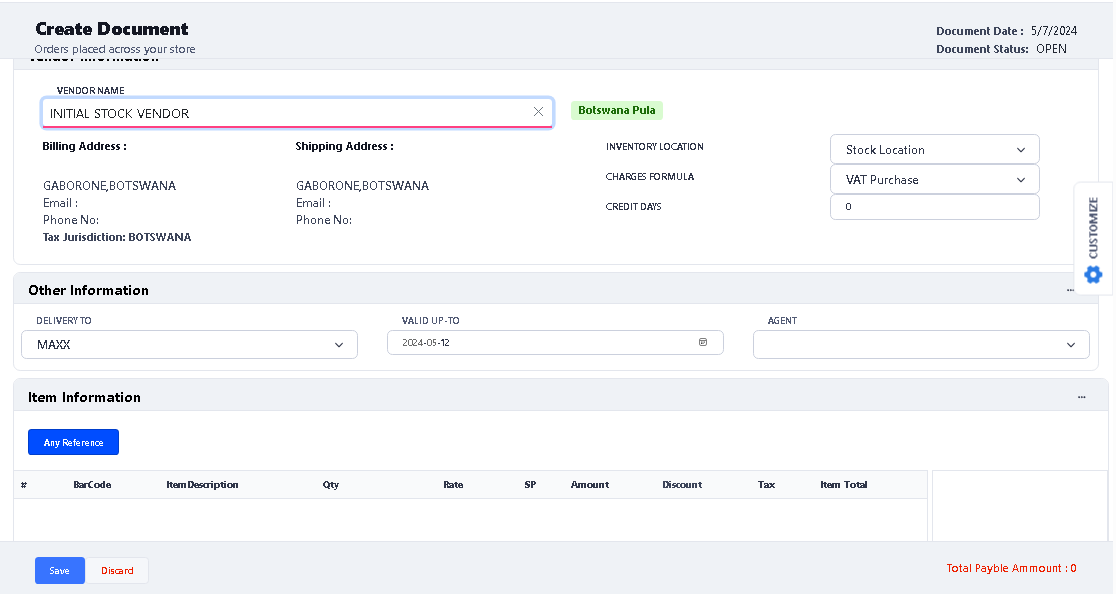Click the Discard button

[x=117, y=570]
